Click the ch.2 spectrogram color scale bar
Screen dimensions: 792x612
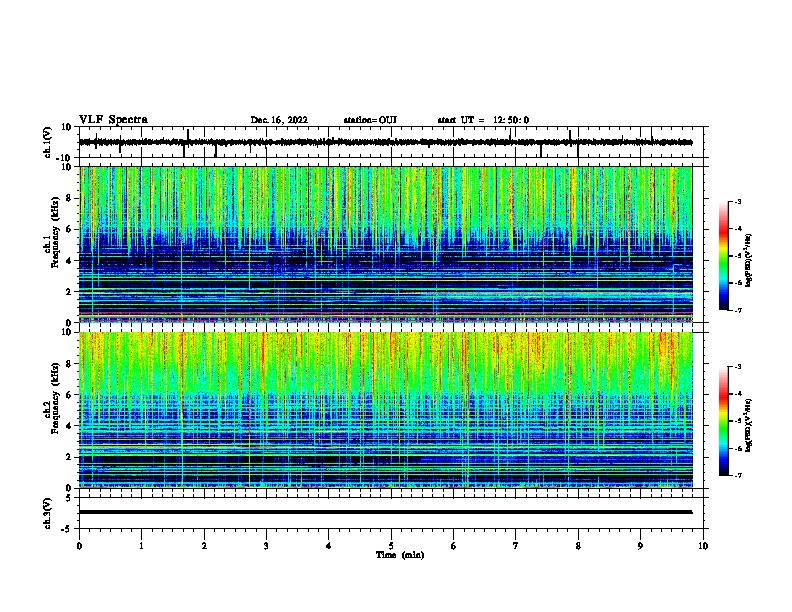(x=724, y=421)
